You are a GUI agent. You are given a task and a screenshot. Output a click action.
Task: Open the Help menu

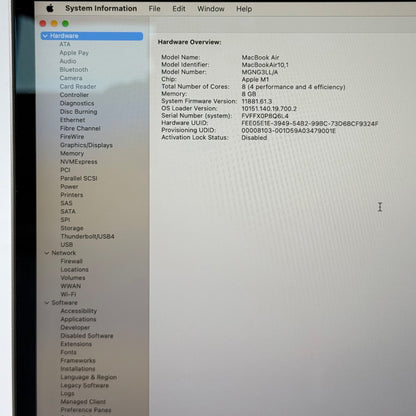pos(244,9)
